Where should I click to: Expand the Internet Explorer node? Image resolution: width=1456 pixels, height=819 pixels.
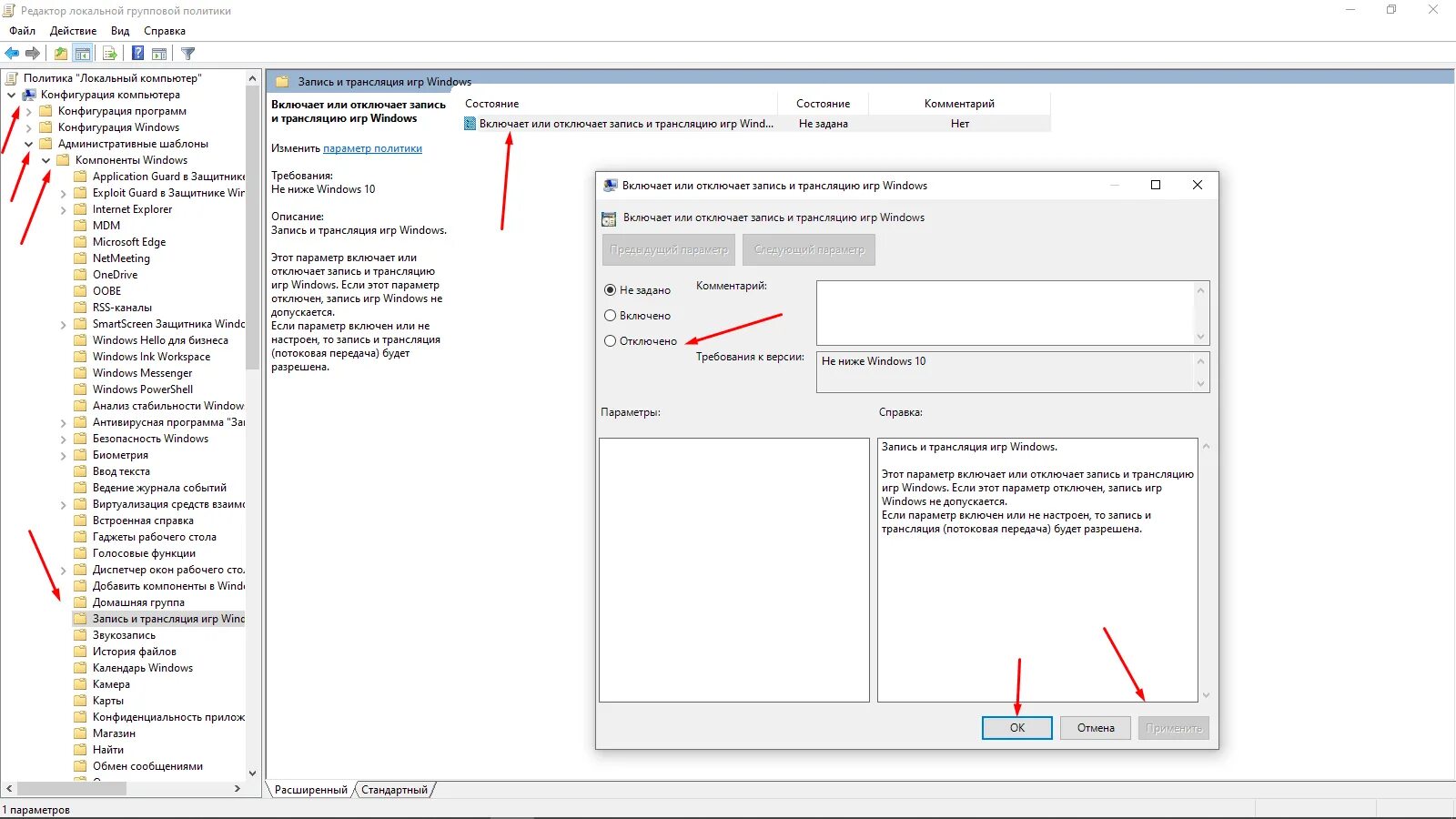click(x=63, y=209)
